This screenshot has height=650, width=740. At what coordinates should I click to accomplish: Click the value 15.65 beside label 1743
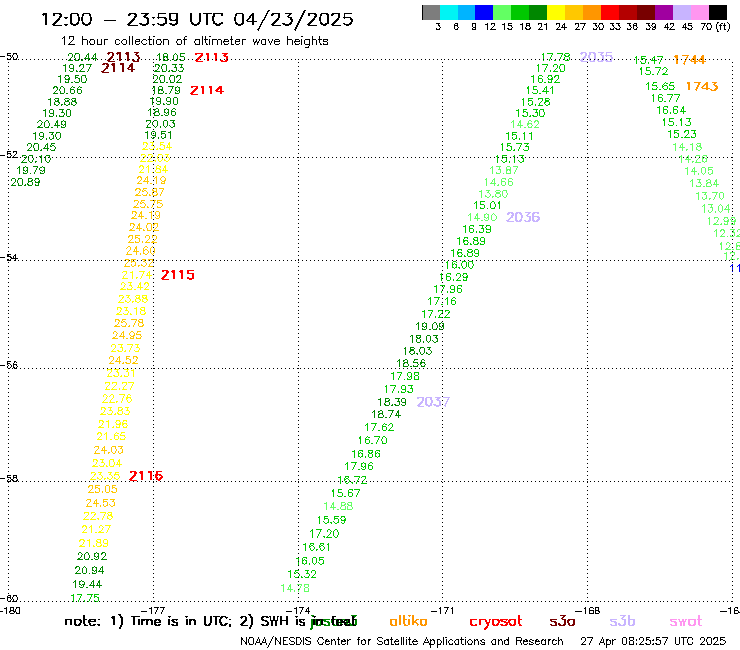(x=660, y=86)
